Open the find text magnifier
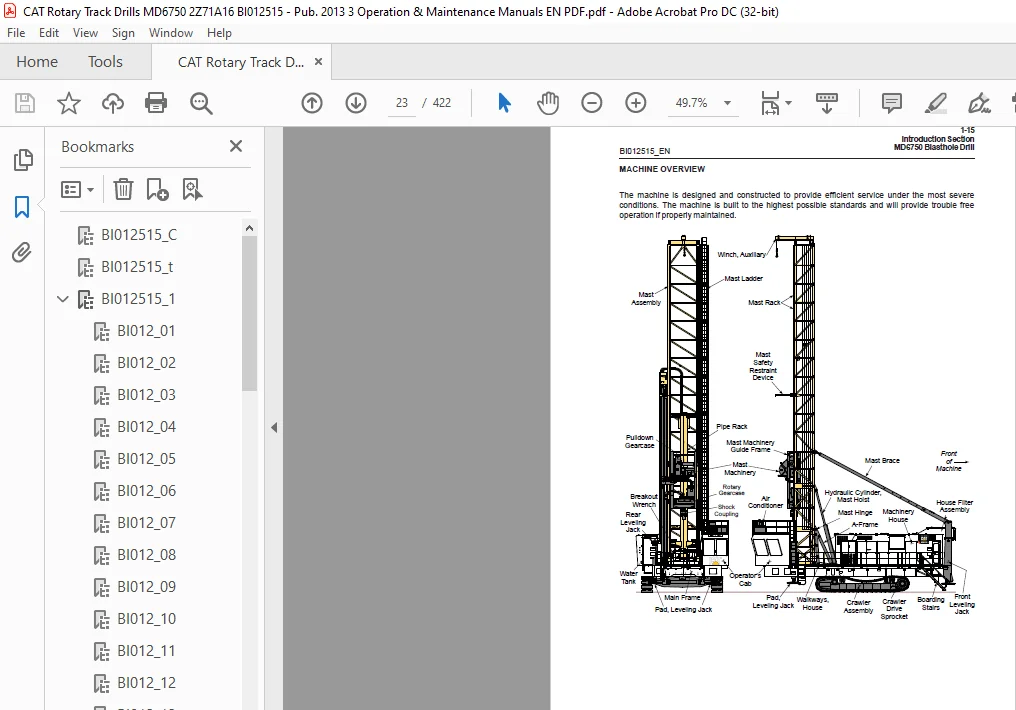This screenshot has height=710, width=1016. (201, 103)
